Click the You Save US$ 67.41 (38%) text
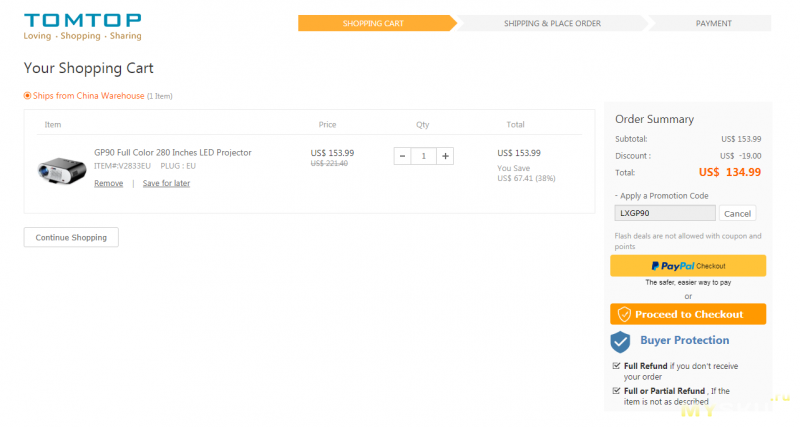Viewport: 800px width, 427px height. (526, 173)
